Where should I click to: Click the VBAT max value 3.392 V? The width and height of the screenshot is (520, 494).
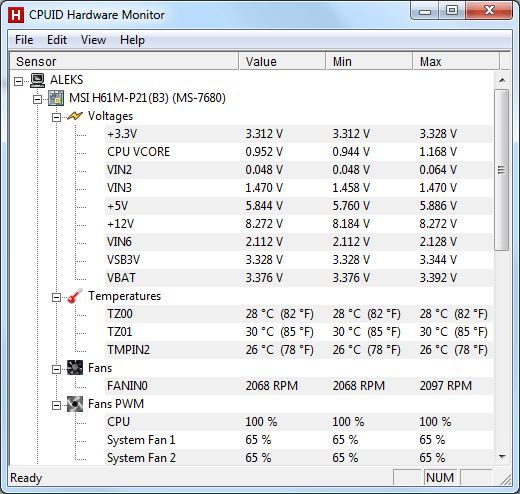click(438, 278)
